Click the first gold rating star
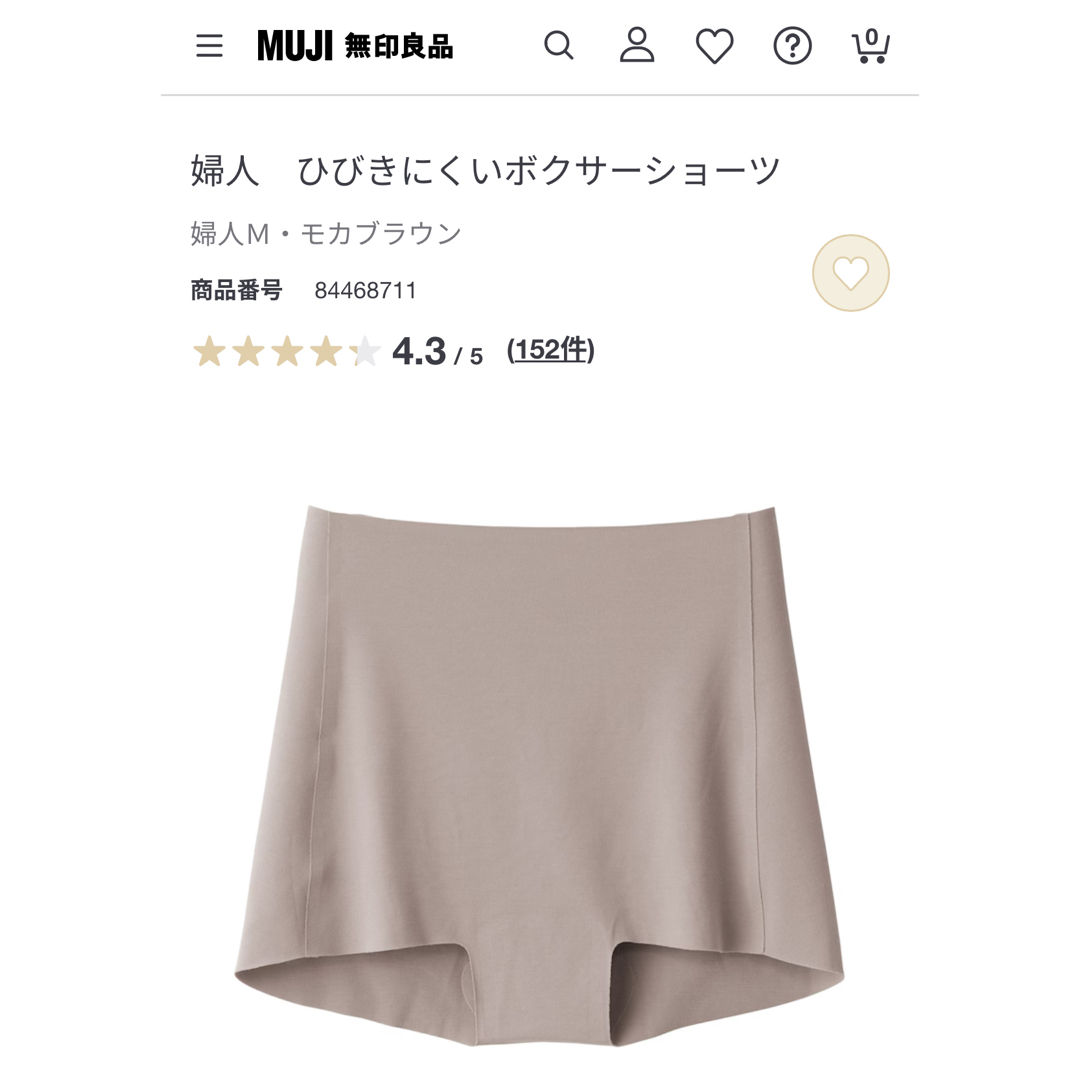The width and height of the screenshot is (1080, 1080). pyautogui.click(x=209, y=351)
